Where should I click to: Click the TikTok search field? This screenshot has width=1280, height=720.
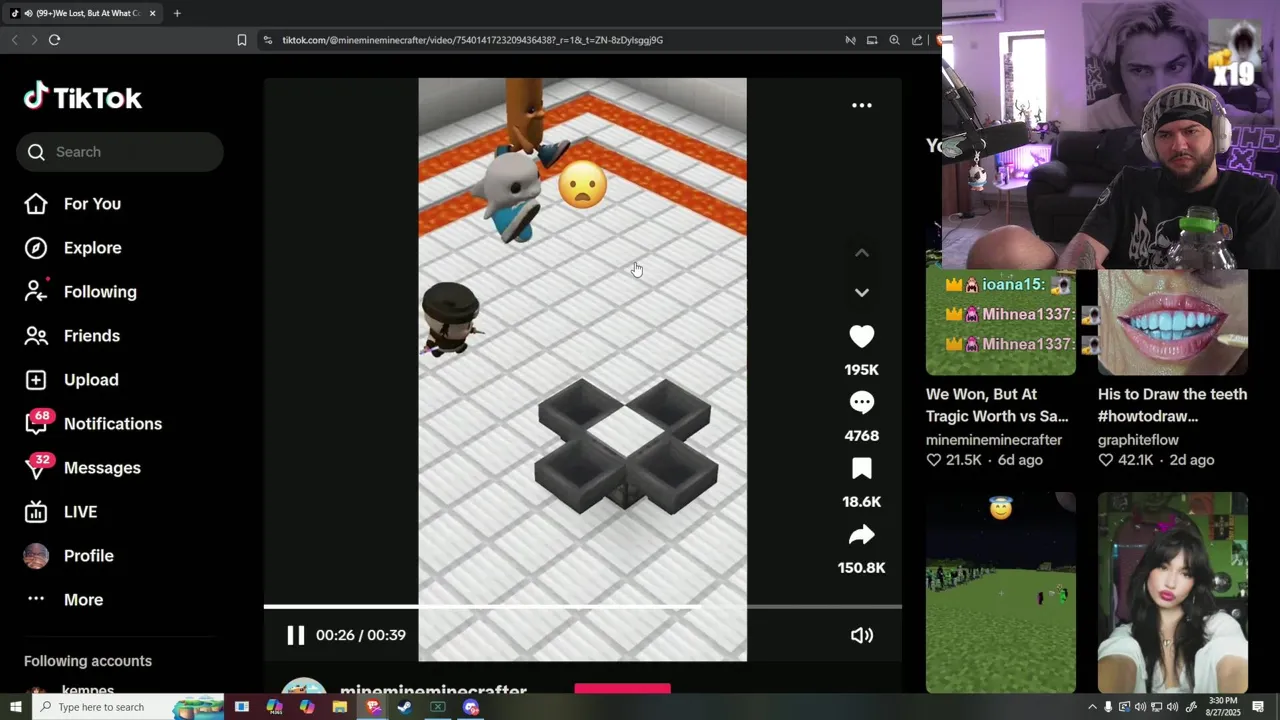pos(120,152)
